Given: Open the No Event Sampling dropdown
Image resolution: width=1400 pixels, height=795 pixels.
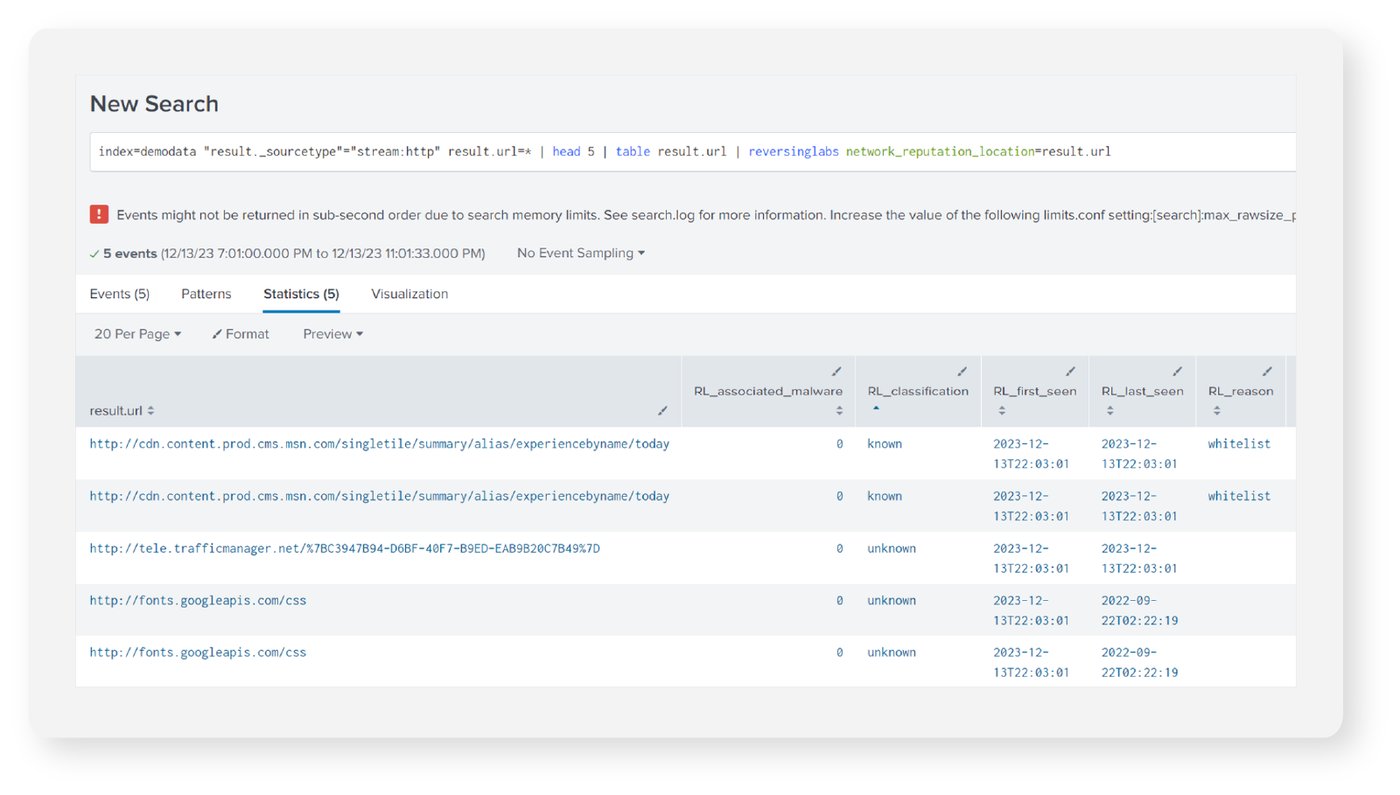Looking at the screenshot, I should (581, 253).
